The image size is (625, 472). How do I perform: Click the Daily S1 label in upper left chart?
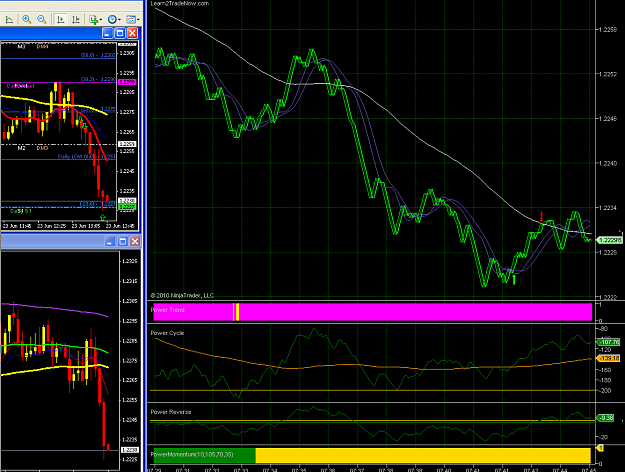[21, 211]
